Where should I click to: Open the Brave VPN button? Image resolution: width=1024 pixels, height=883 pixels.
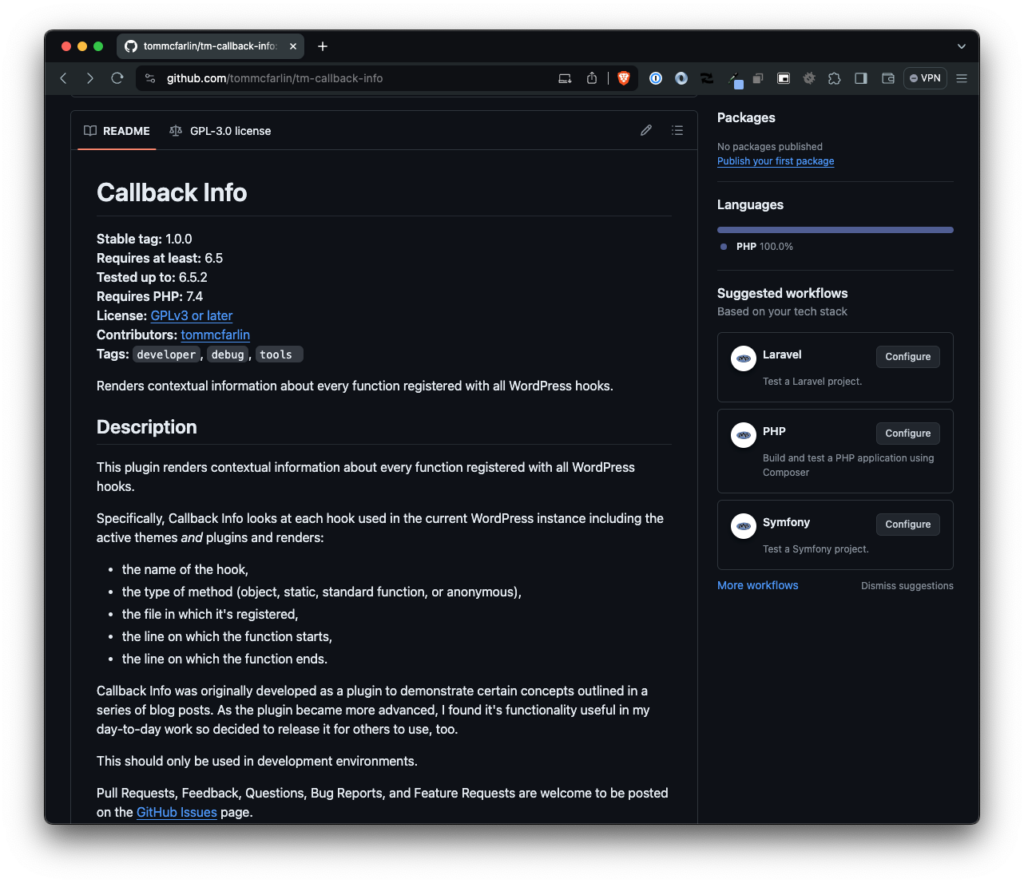pos(925,78)
